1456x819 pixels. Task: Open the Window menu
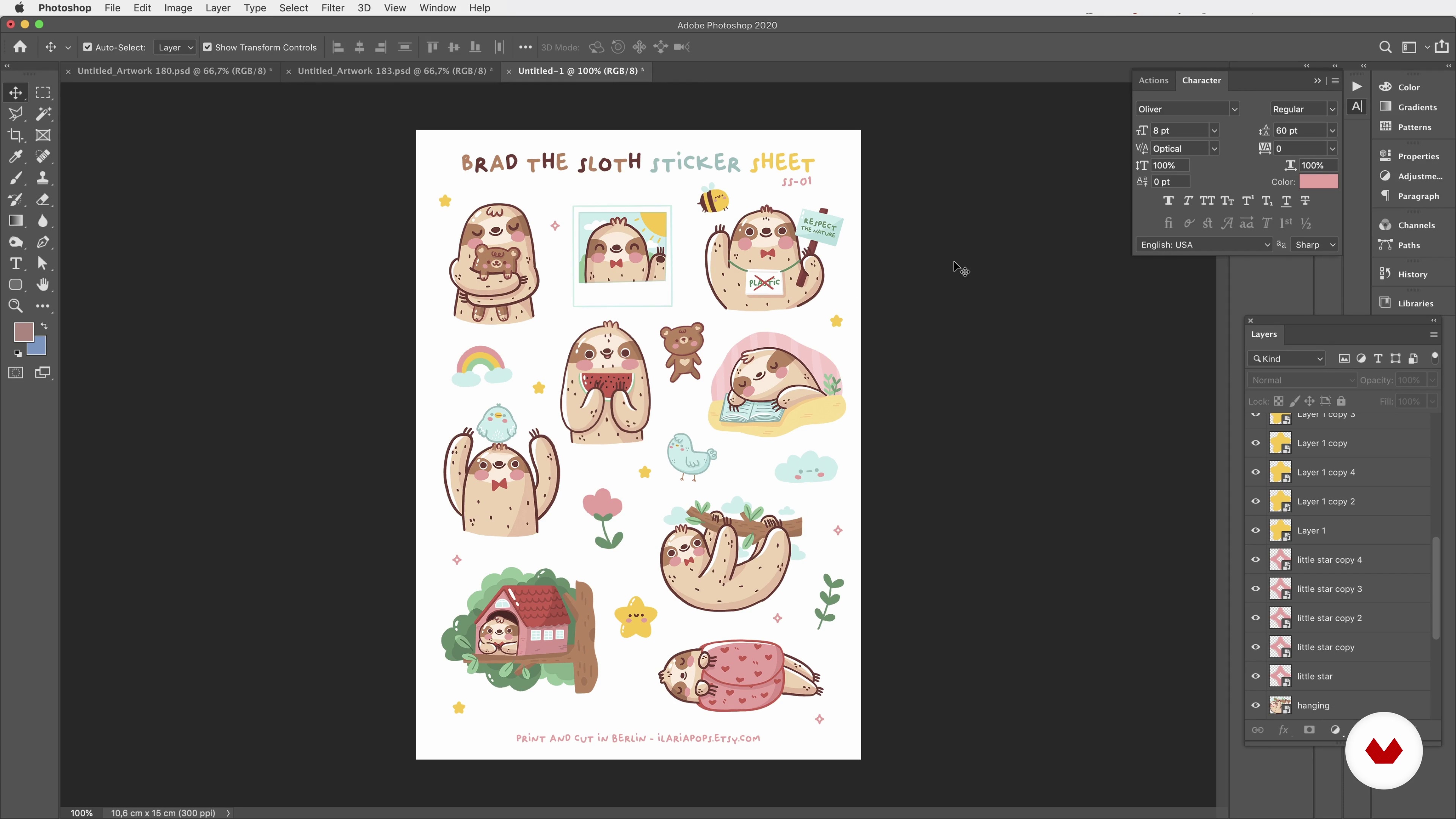pyautogui.click(x=437, y=8)
